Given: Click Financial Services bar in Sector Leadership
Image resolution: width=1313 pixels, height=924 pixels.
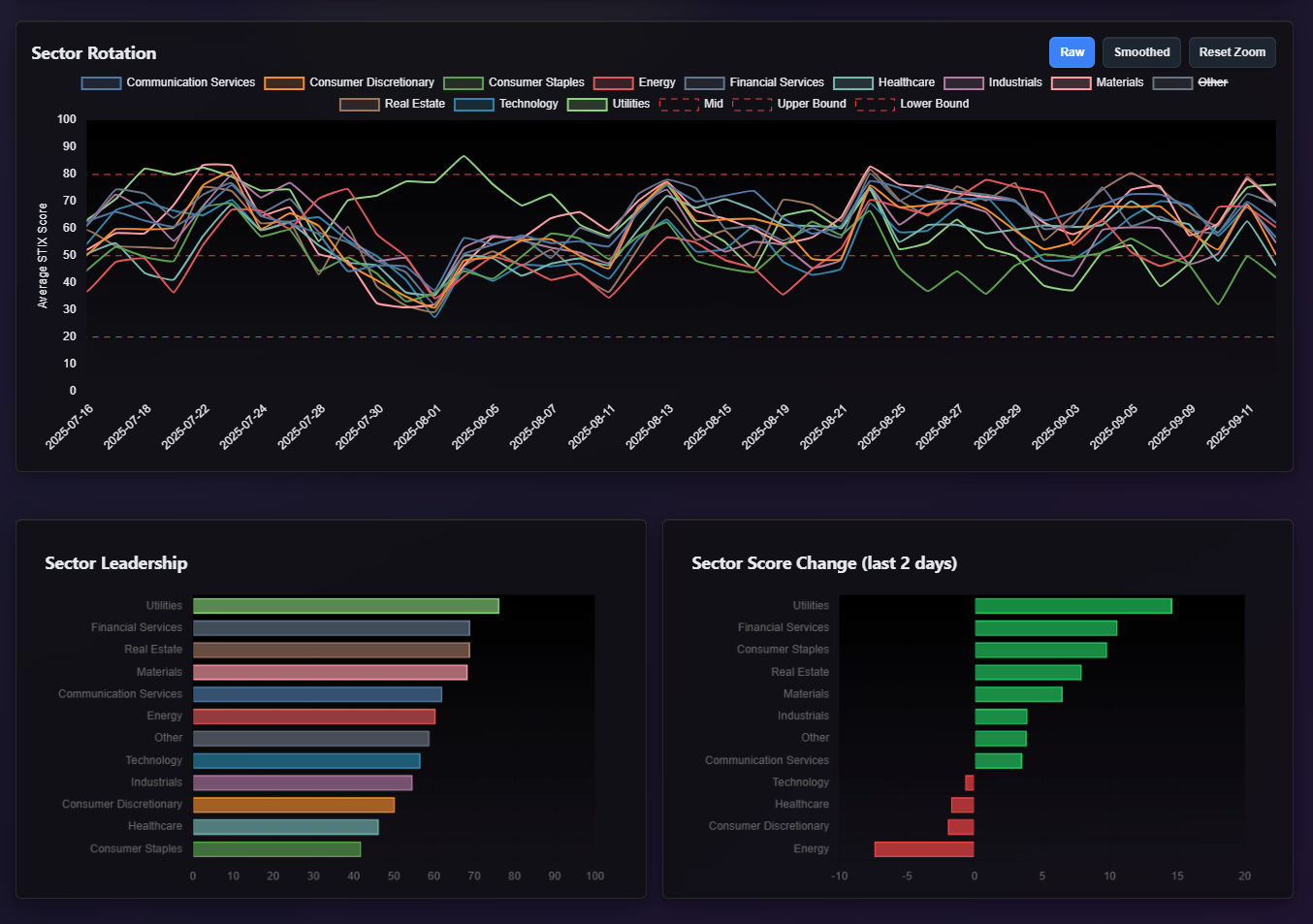Looking at the screenshot, I should coord(332,628).
